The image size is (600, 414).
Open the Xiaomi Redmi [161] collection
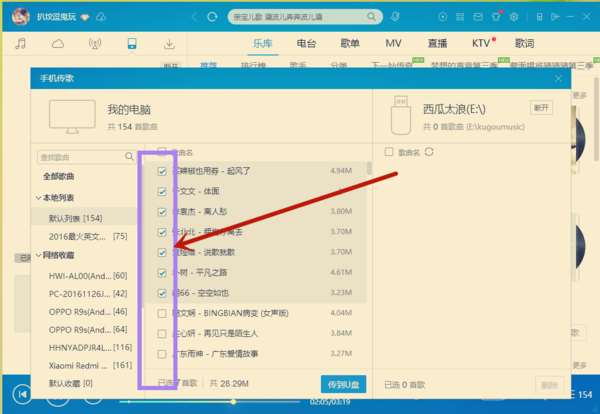coord(90,365)
